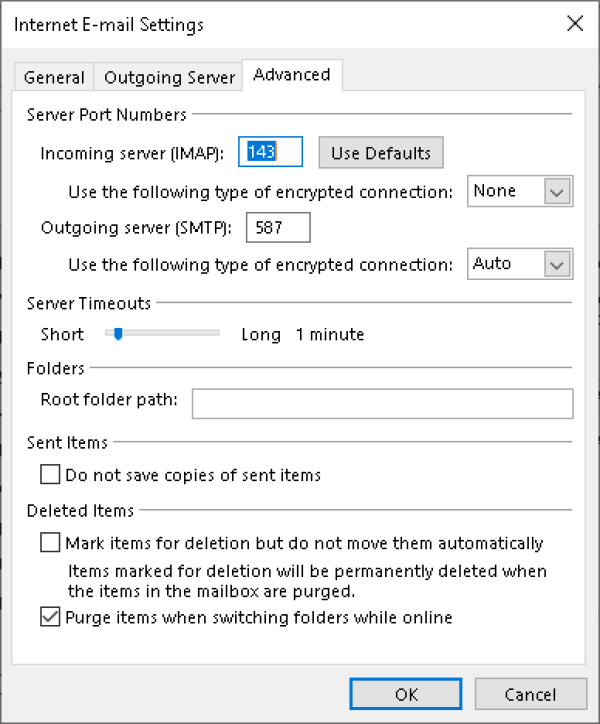The image size is (600, 724).
Task: Focus the Root folder path text box
Action: point(382,403)
